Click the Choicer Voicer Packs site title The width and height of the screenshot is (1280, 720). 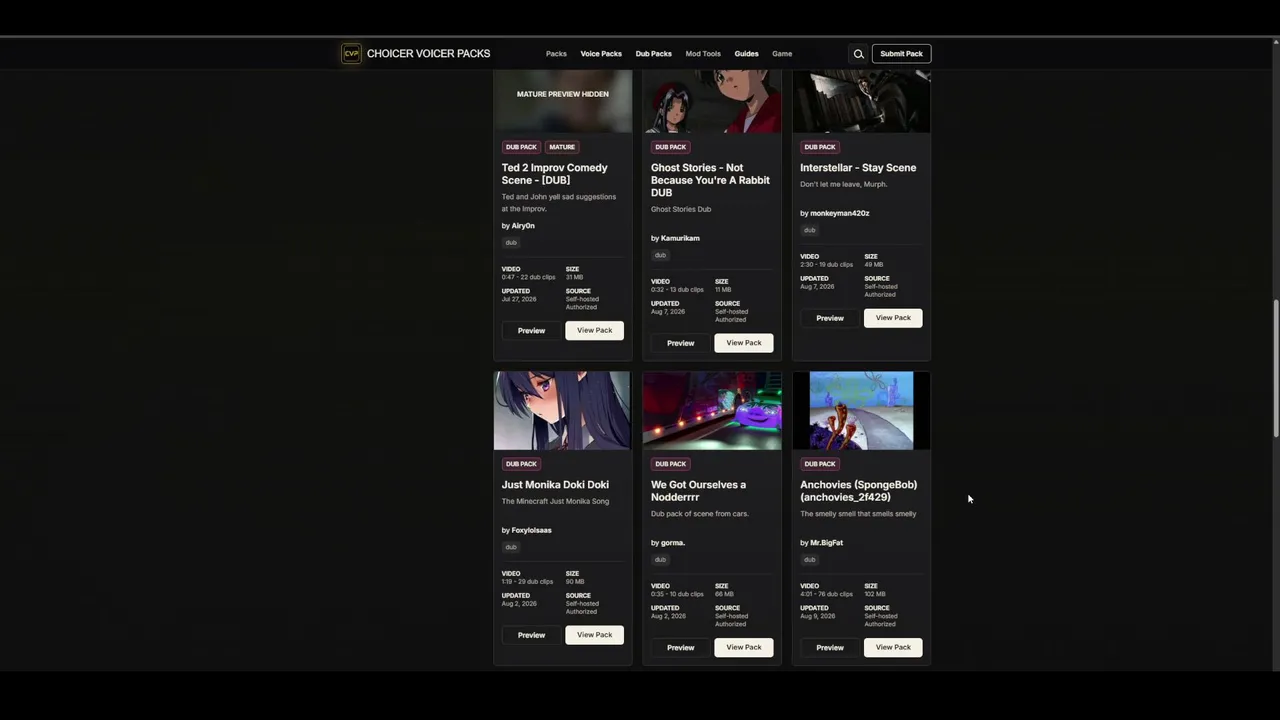pyautogui.click(x=428, y=54)
